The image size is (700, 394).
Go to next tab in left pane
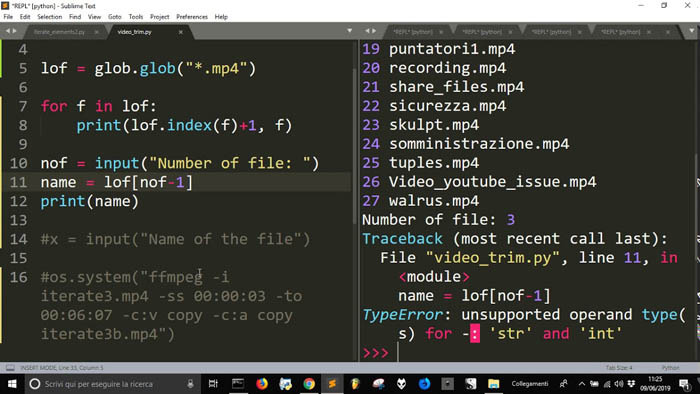pos(15,31)
